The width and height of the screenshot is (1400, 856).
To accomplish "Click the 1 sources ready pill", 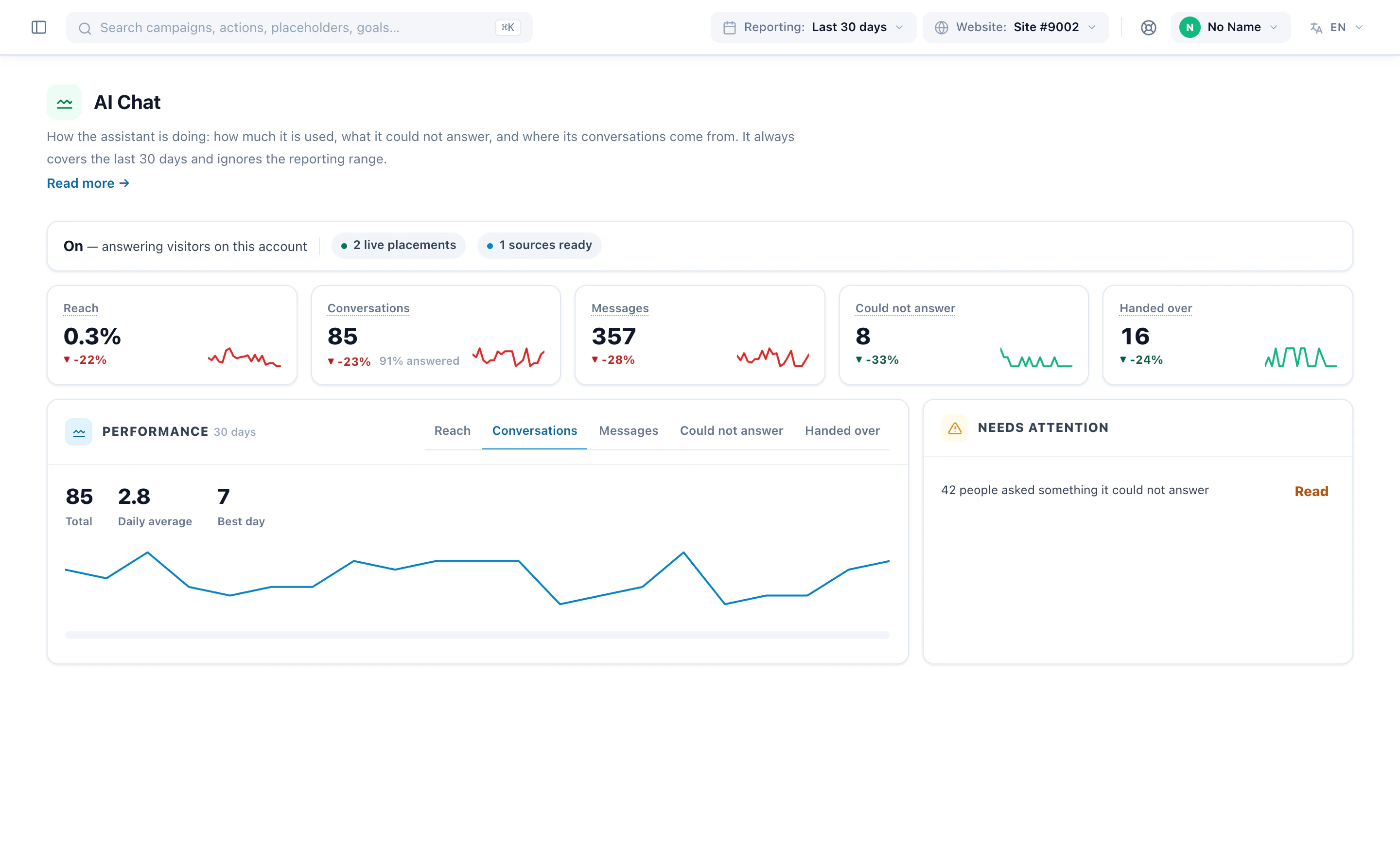I will [539, 245].
